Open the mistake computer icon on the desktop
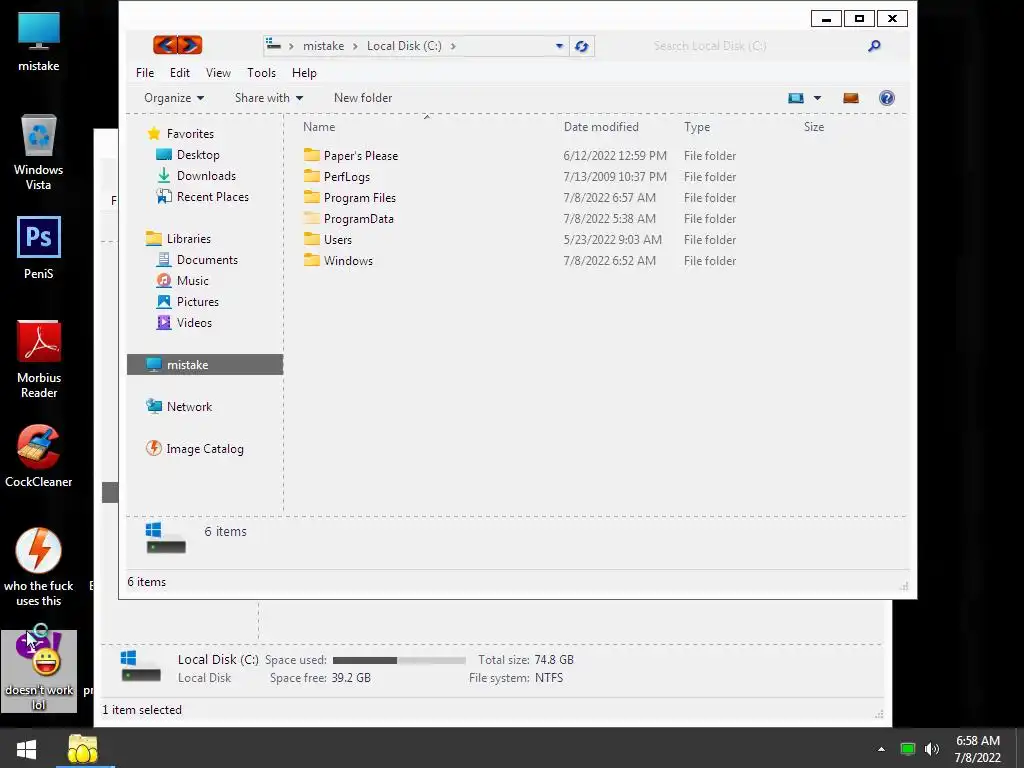Screen dimensions: 1024x768 (39, 42)
